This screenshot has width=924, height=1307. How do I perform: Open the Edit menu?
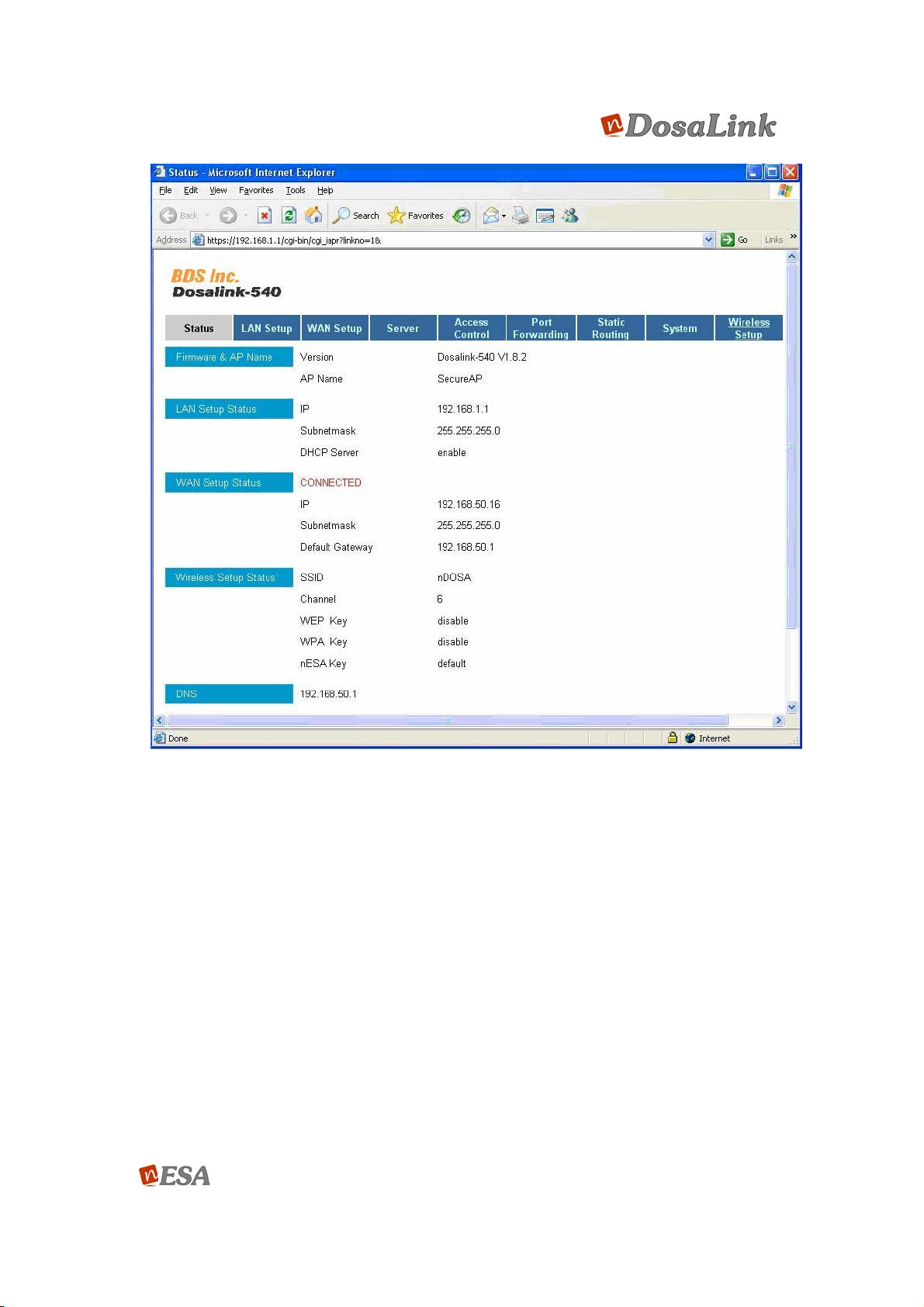click(x=191, y=190)
